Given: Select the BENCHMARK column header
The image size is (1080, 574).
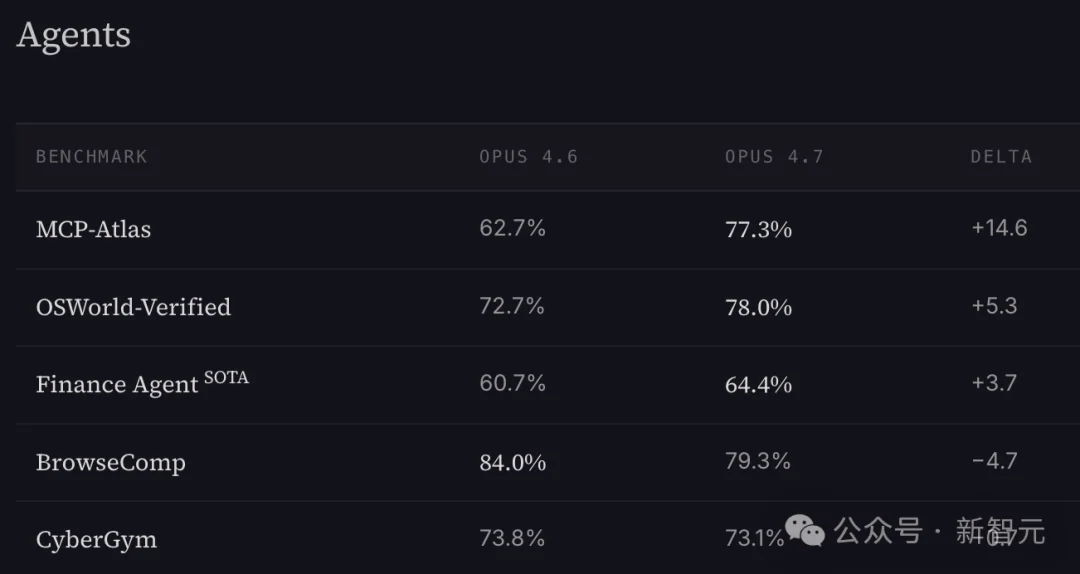Looking at the screenshot, I should click(x=92, y=157).
